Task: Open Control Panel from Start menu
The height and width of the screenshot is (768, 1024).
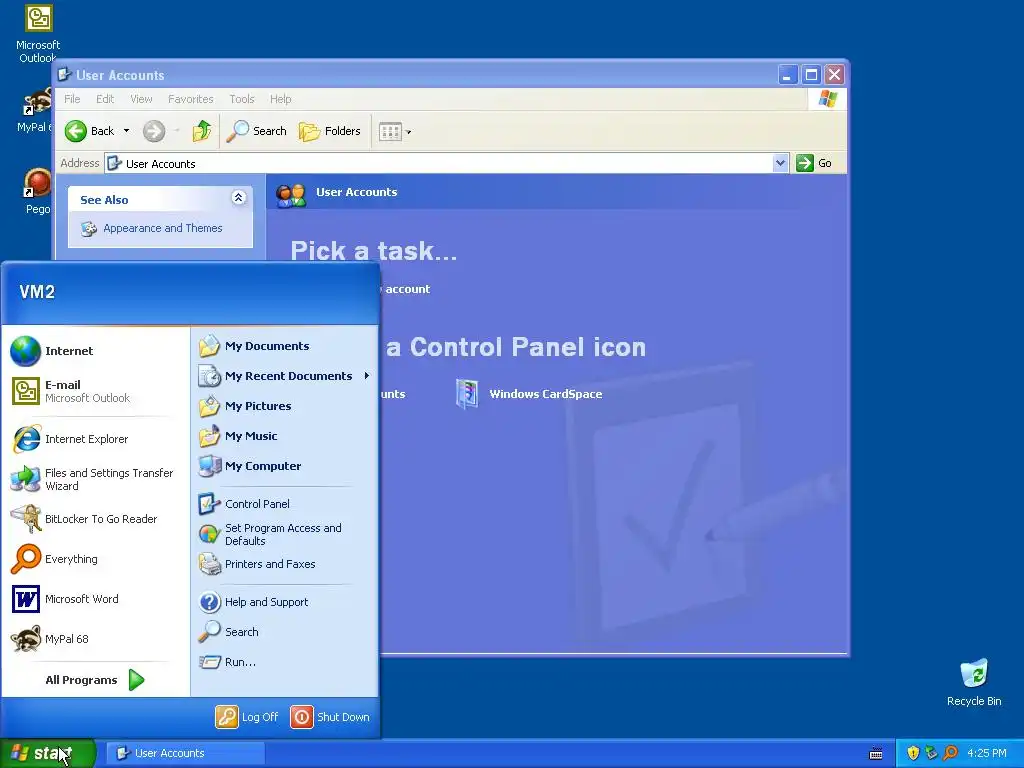Action: point(285,504)
